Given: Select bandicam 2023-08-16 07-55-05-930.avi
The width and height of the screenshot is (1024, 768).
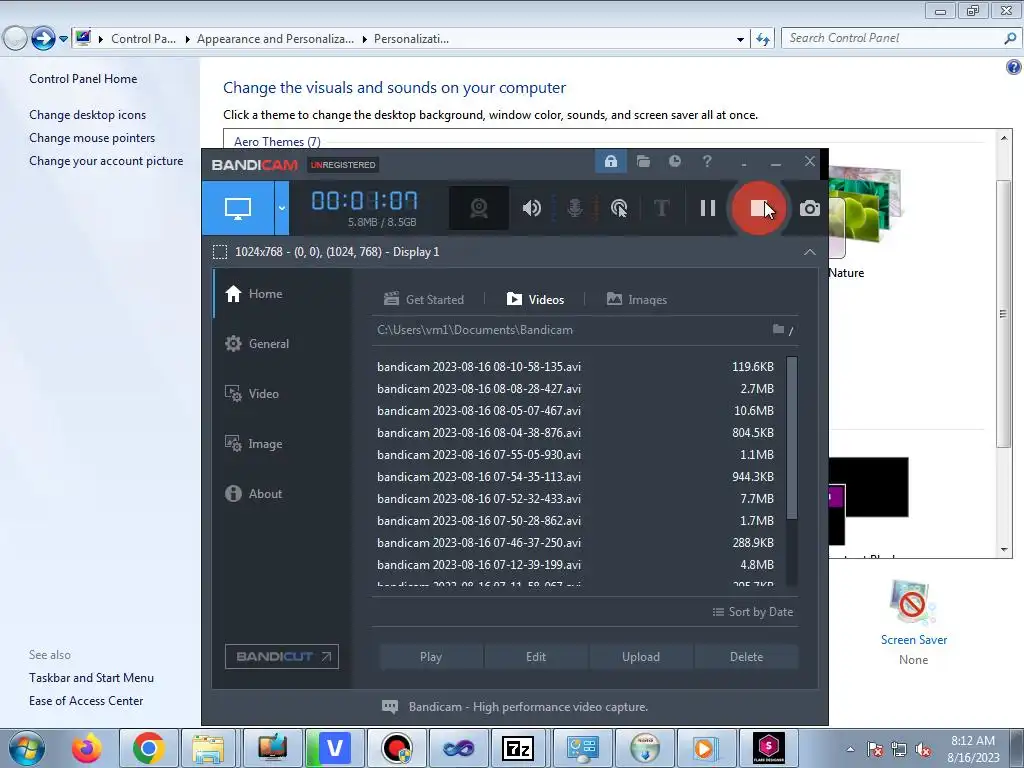Looking at the screenshot, I should (x=575, y=455).
